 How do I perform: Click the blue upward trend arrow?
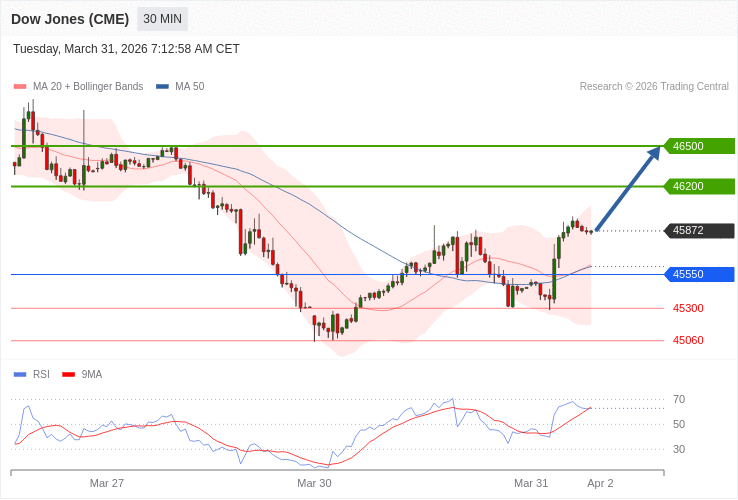click(628, 189)
